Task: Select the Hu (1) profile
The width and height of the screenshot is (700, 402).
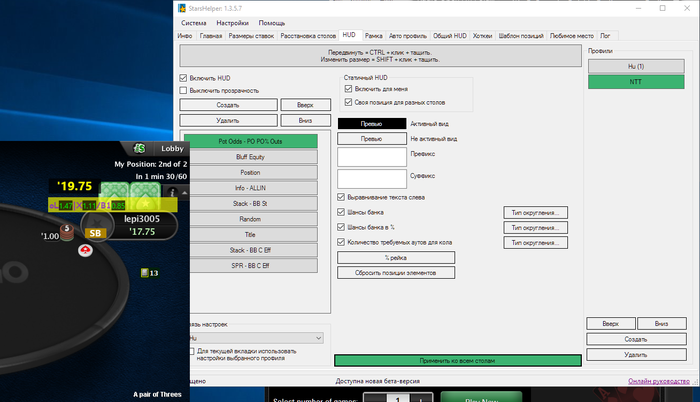Action: (x=636, y=66)
